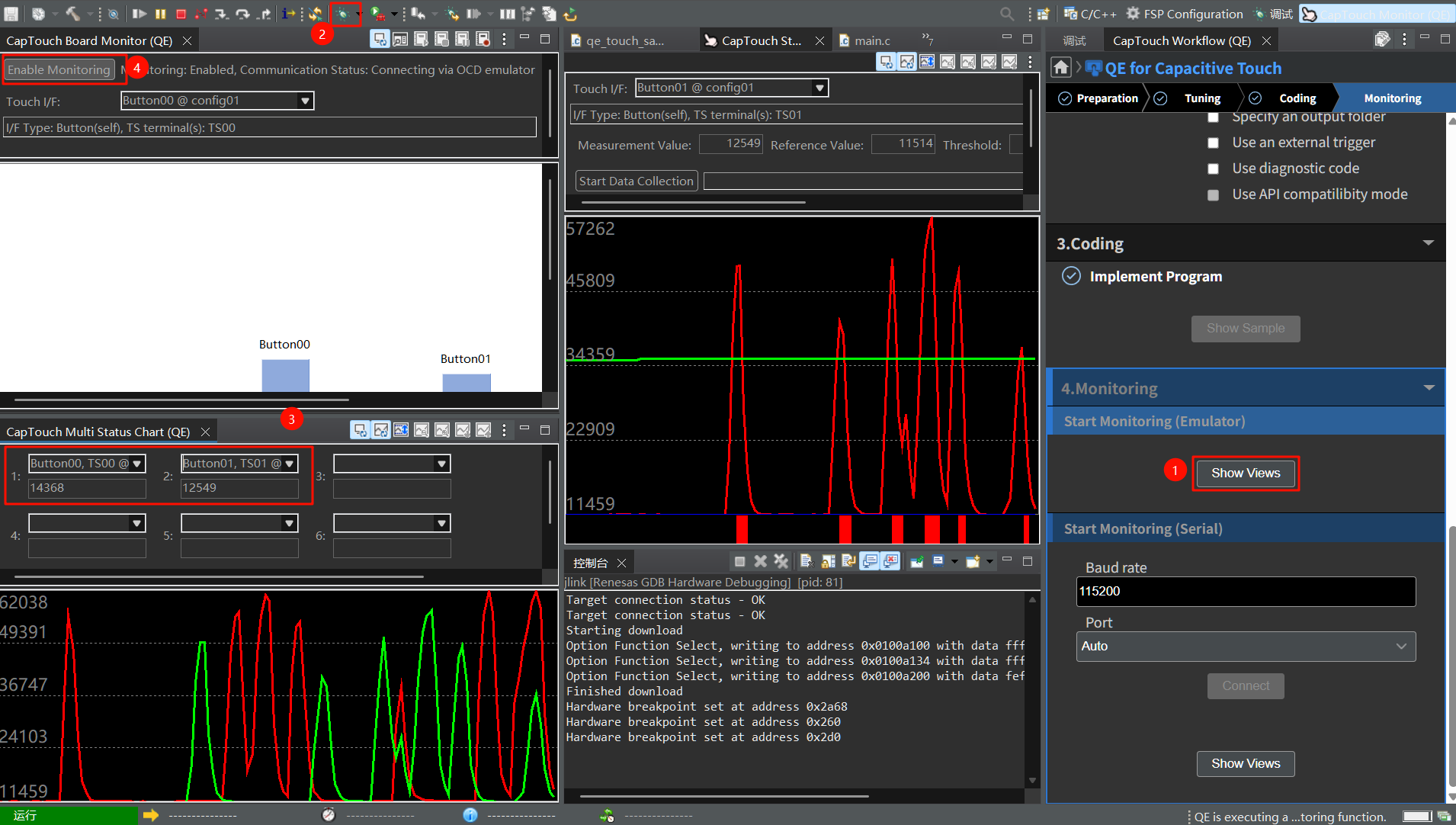Open FSP Configuration perspective
Screen dimensions: 1456x825
click(1185, 14)
